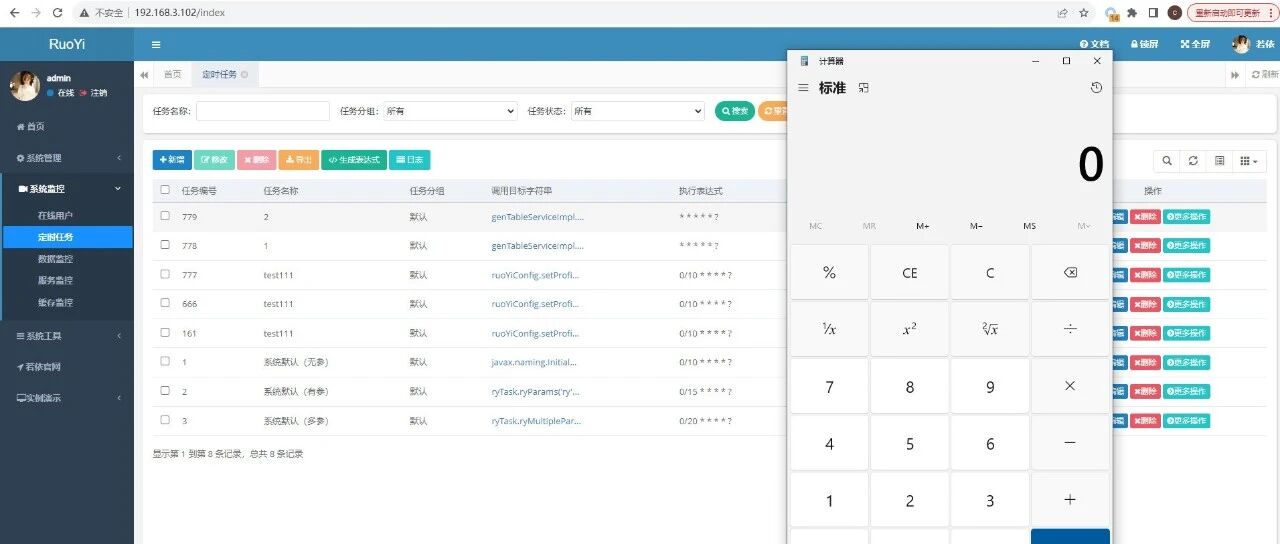1280x544 pixels.
Task: Click the green 搜索 button
Action: point(735,111)
